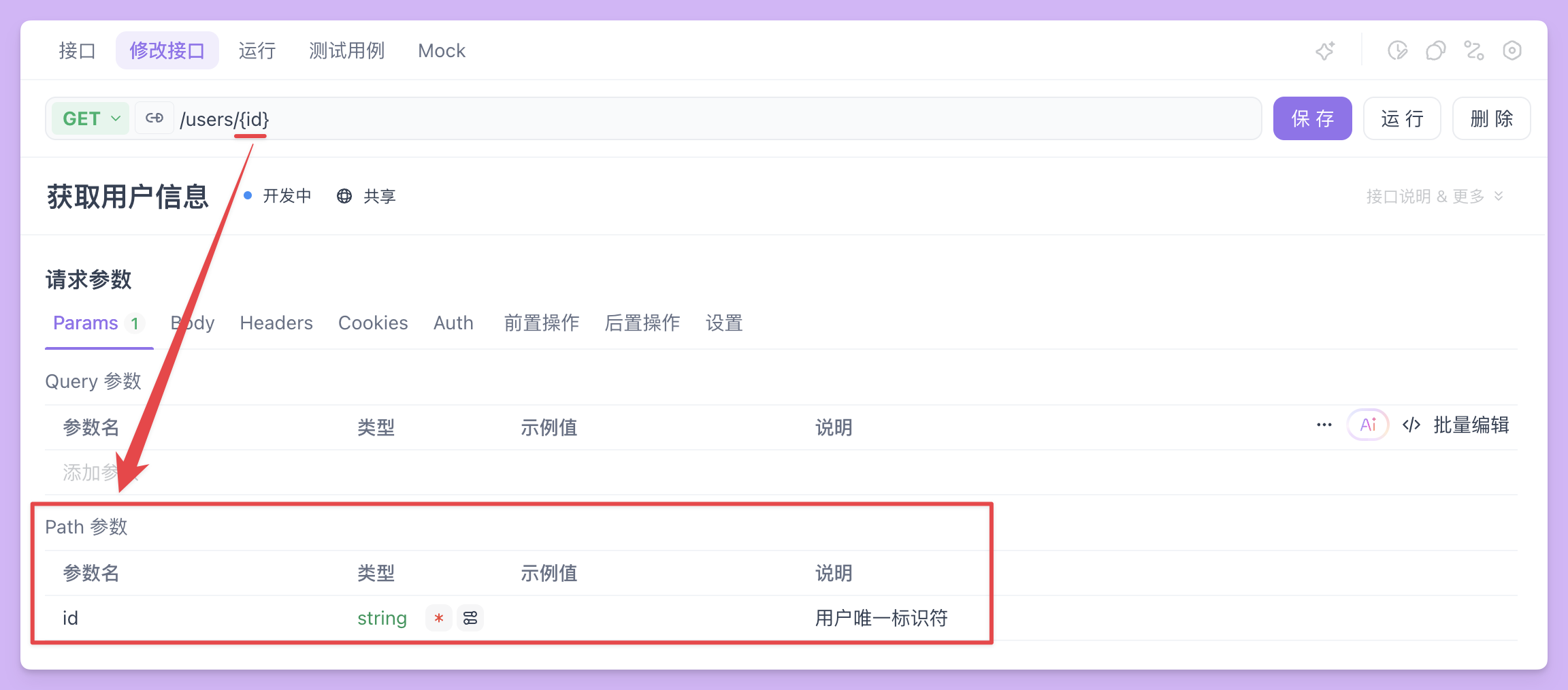Toggle required asterisk for id parameter
The height and width of the screenshot is (690, 1568).
[x=439, y=618]
